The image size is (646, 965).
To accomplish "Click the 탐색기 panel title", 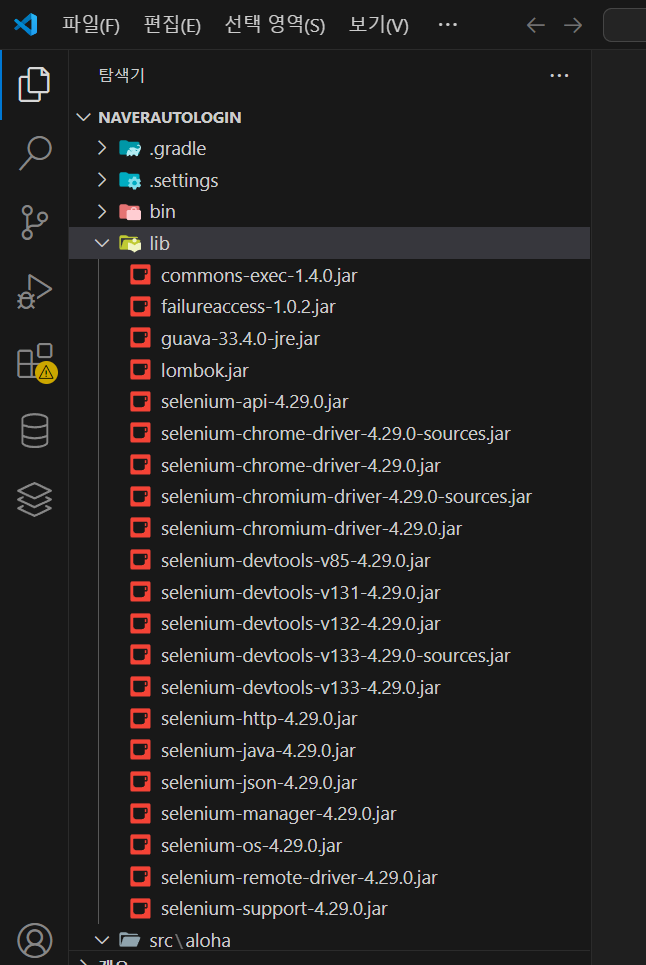I will click(x=121, y=75).
